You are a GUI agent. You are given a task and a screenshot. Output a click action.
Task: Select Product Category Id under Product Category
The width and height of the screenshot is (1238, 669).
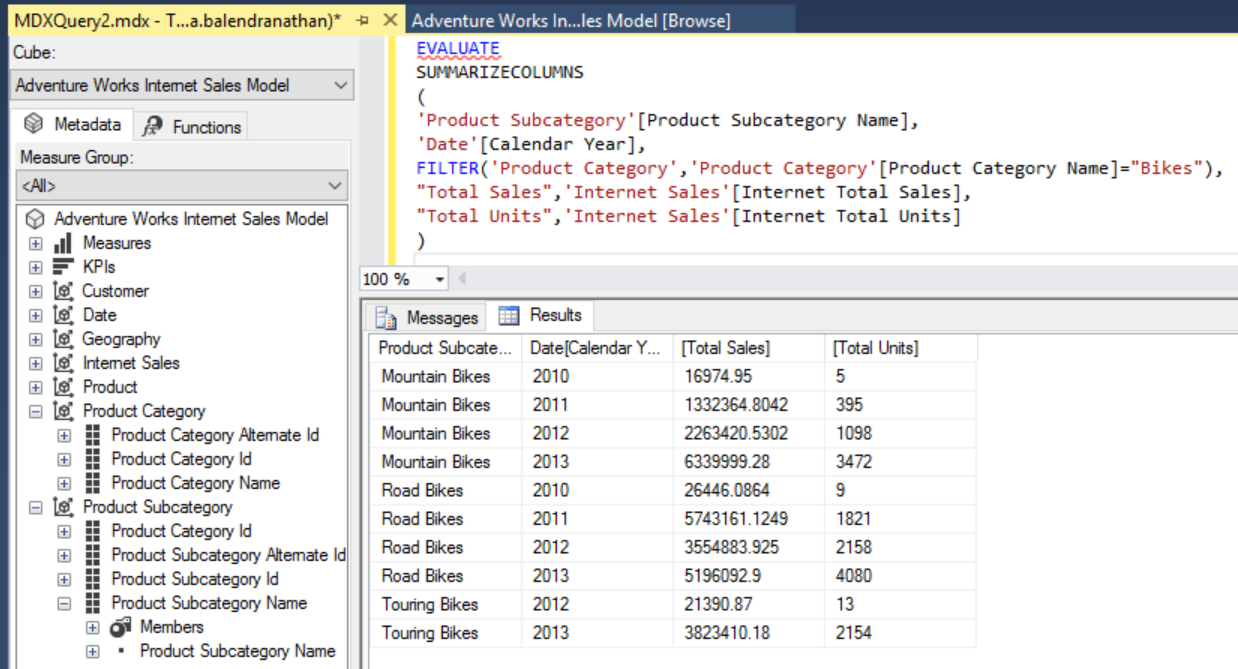click(x=181, y=459)
